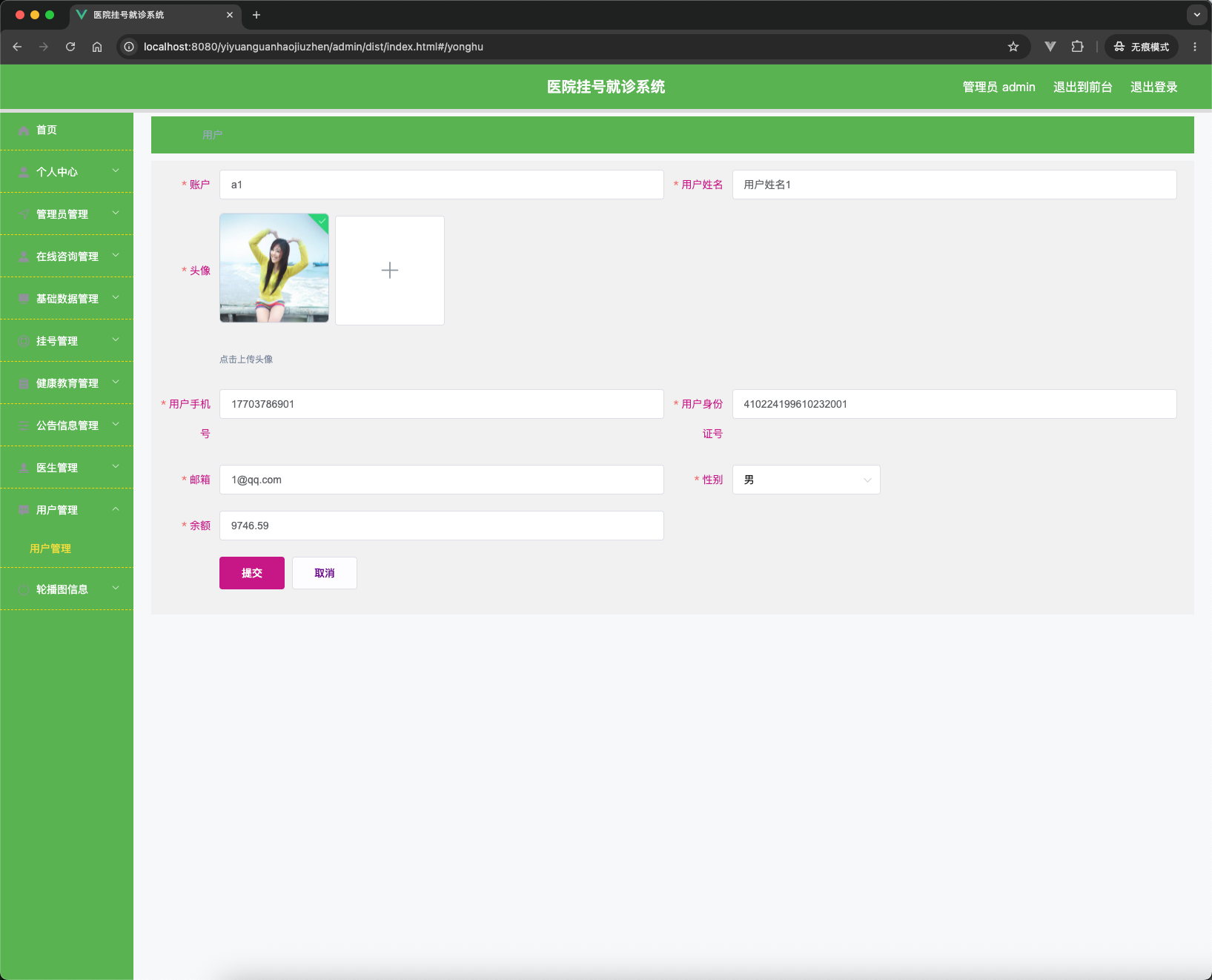Click the 邮箱 input field

(x=441, y=480)
